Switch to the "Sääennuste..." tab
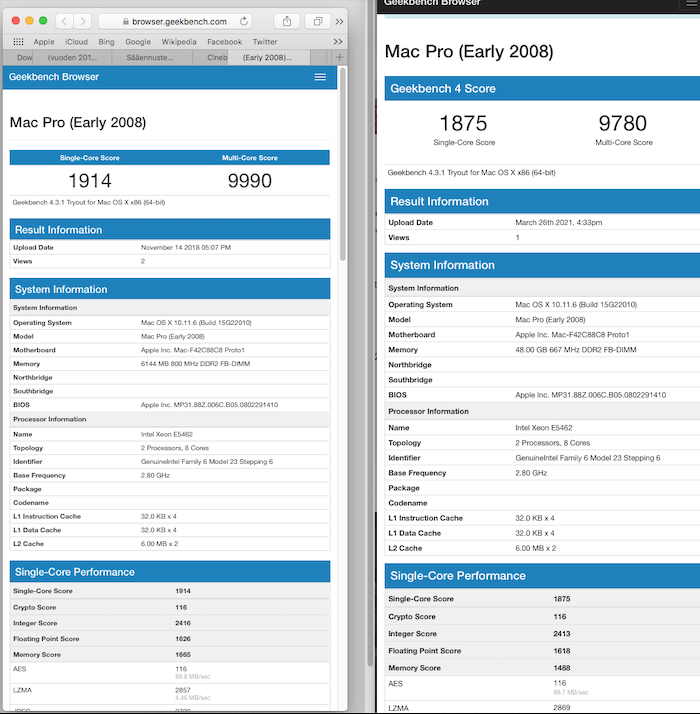This screenshot has height=714, width=700. point(150,57)
